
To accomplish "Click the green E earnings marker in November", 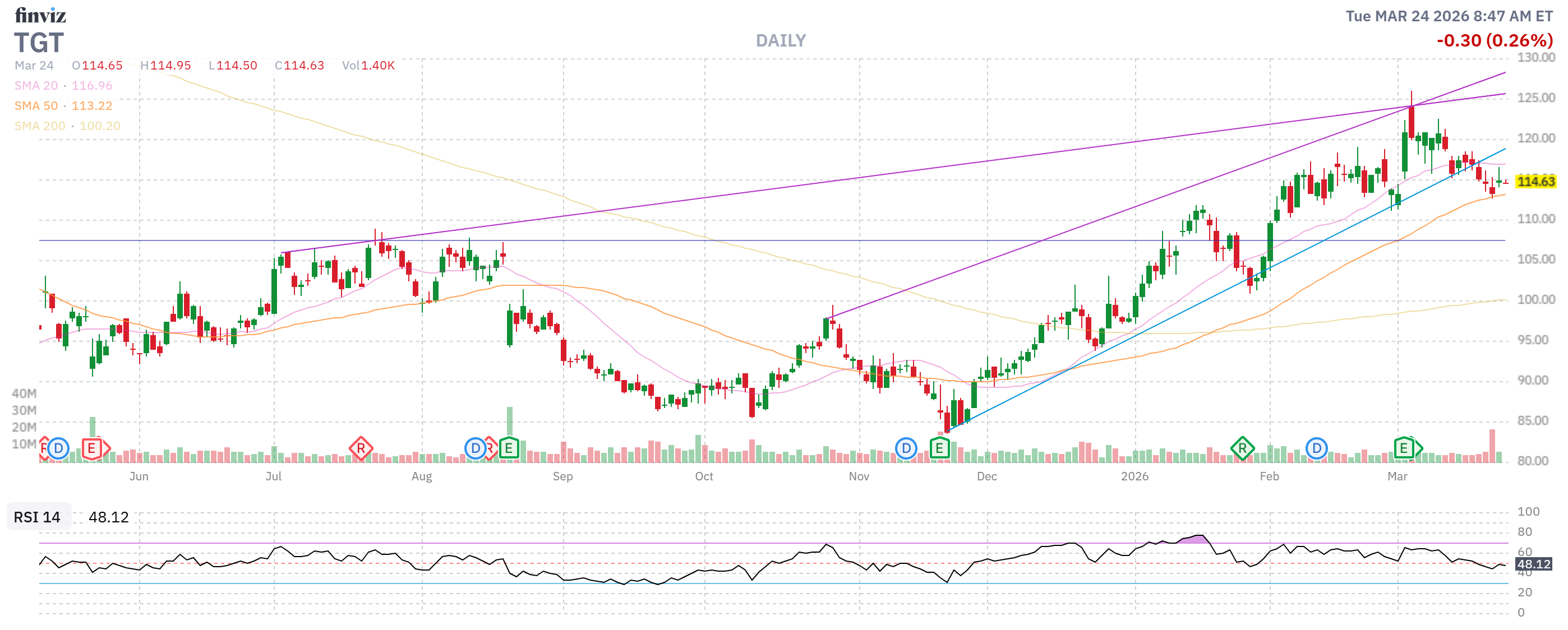I will coord(939,449).
